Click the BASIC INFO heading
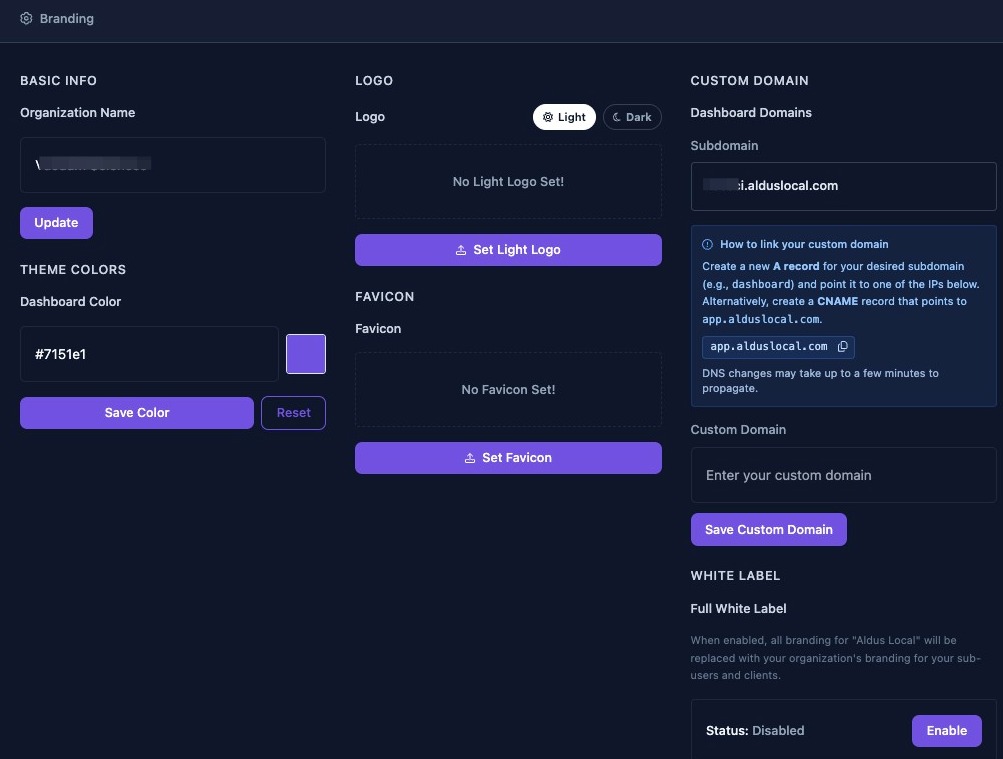Image resolution: width=1003 pixels, height=759 pixels. tap(58, 81)
